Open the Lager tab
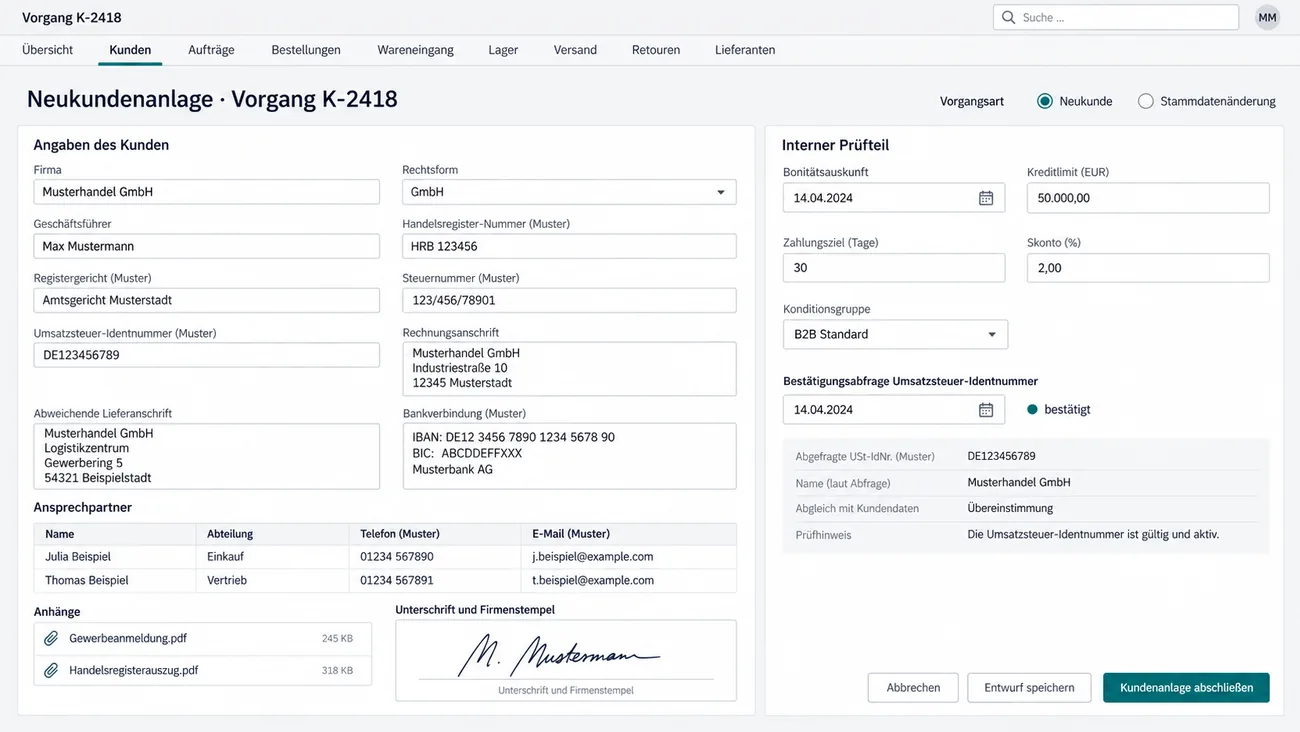This screenshot has height=732, width=1300. coord(503,50)
